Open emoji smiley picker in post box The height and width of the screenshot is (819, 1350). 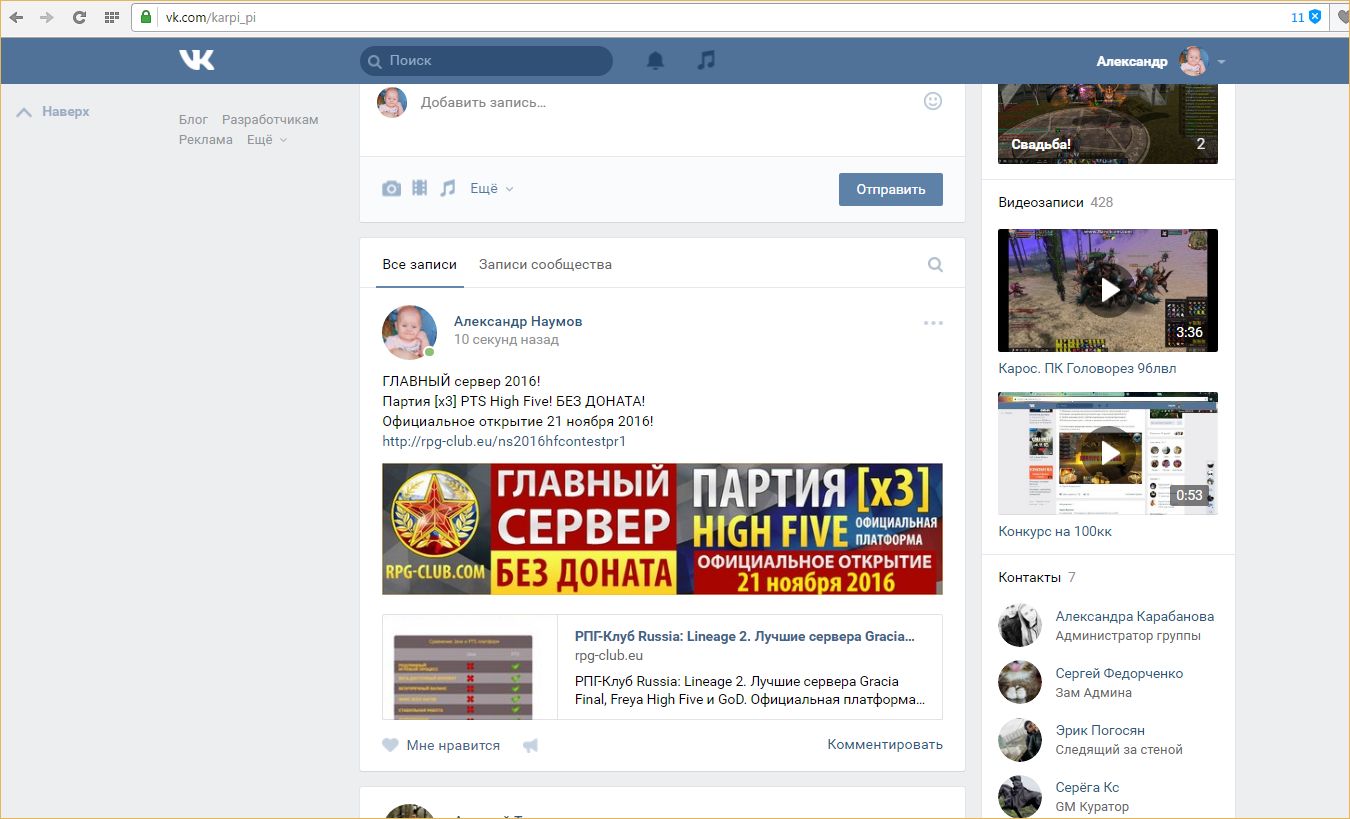coord(932,101)
